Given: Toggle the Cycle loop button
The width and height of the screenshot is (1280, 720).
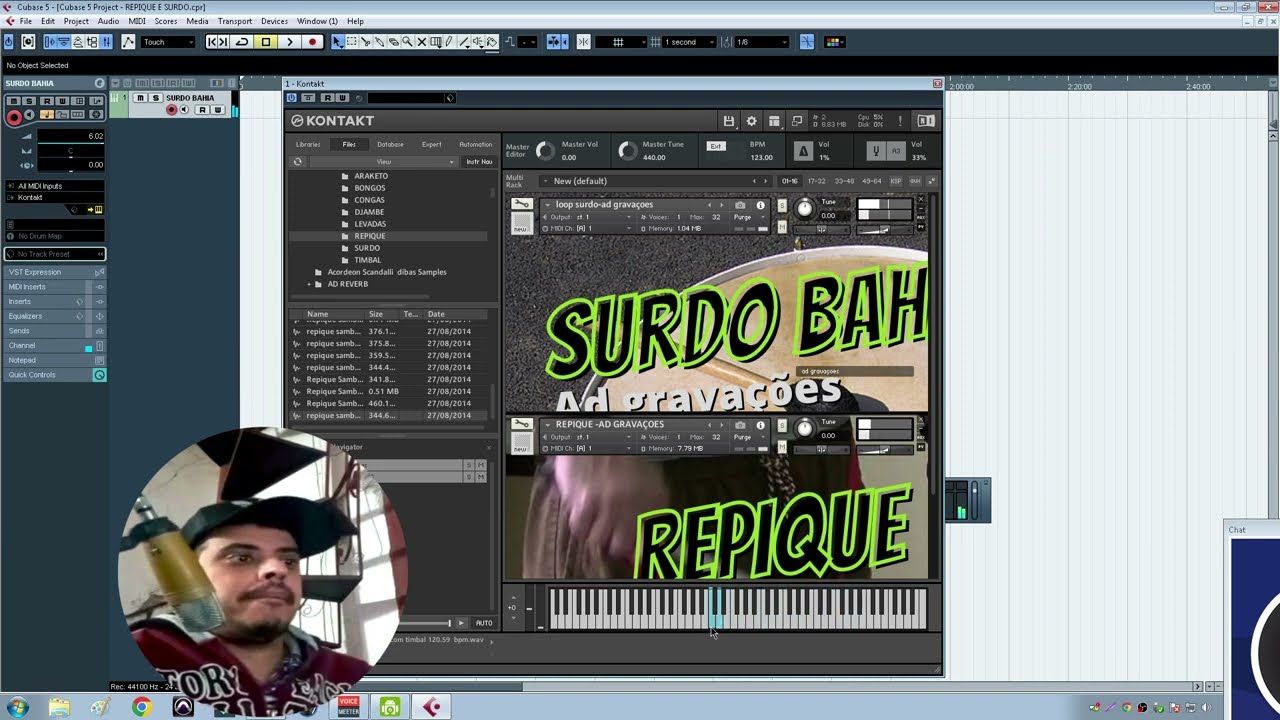Looking at the screenshot, I should coord(242,42).
